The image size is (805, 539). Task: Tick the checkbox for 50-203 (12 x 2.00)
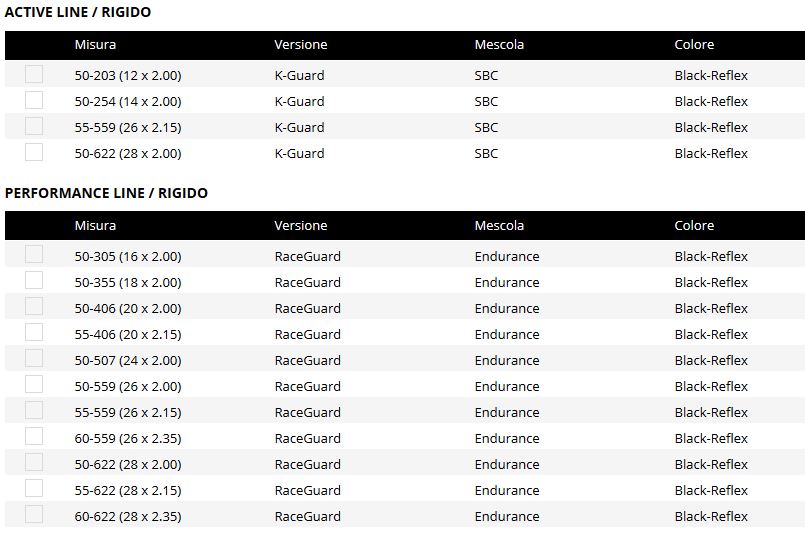tap(34, 74)
